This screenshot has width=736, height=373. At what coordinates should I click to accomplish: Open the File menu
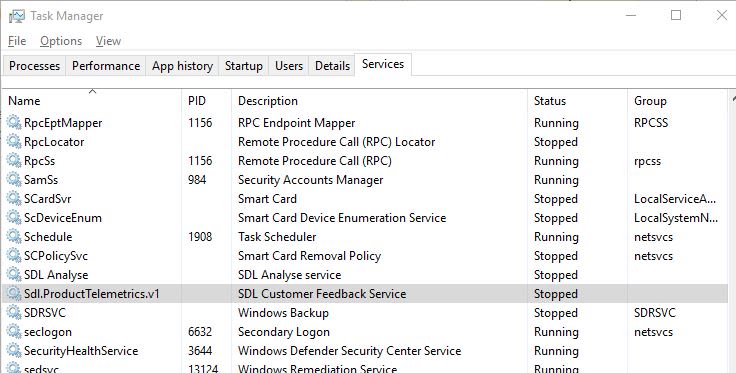pyautogui.click(x=17, y=41)
